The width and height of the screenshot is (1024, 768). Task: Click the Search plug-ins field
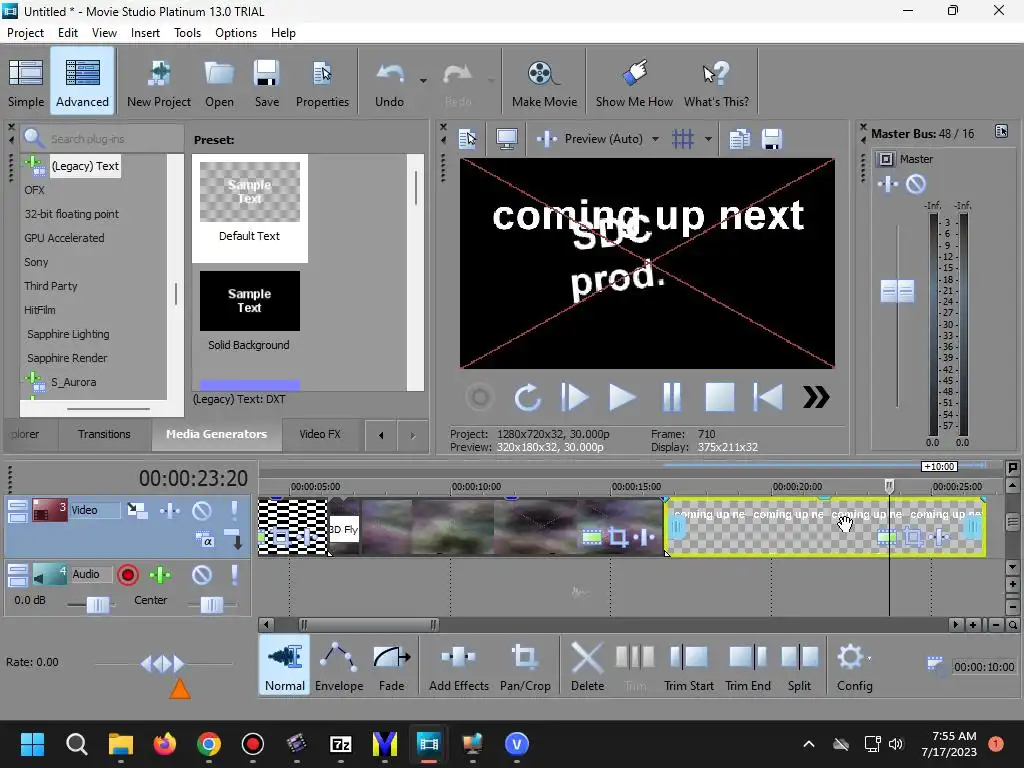click(x=103, y=138)
